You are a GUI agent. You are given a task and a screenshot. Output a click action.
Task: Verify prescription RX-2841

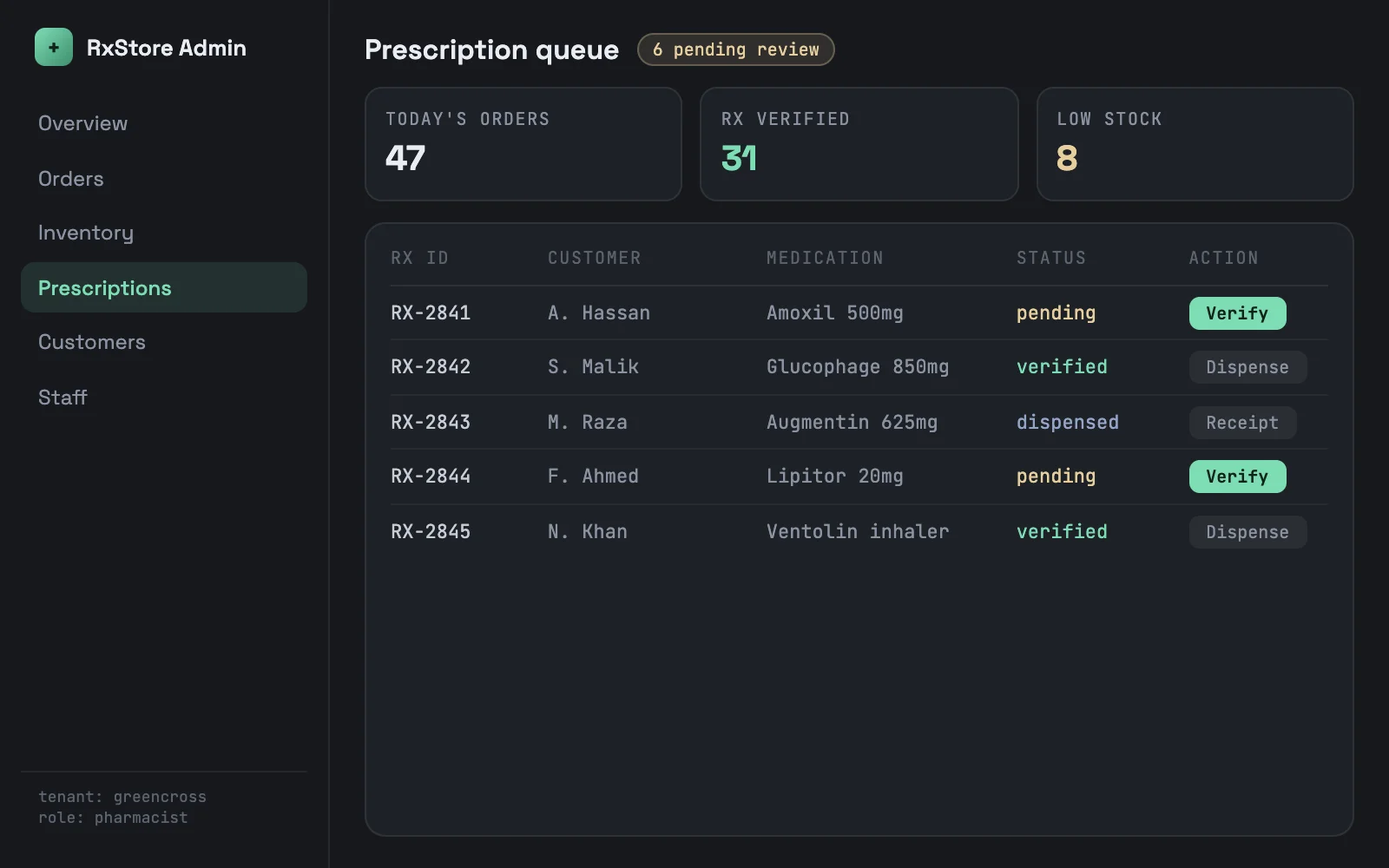(x=1237, y=313)
